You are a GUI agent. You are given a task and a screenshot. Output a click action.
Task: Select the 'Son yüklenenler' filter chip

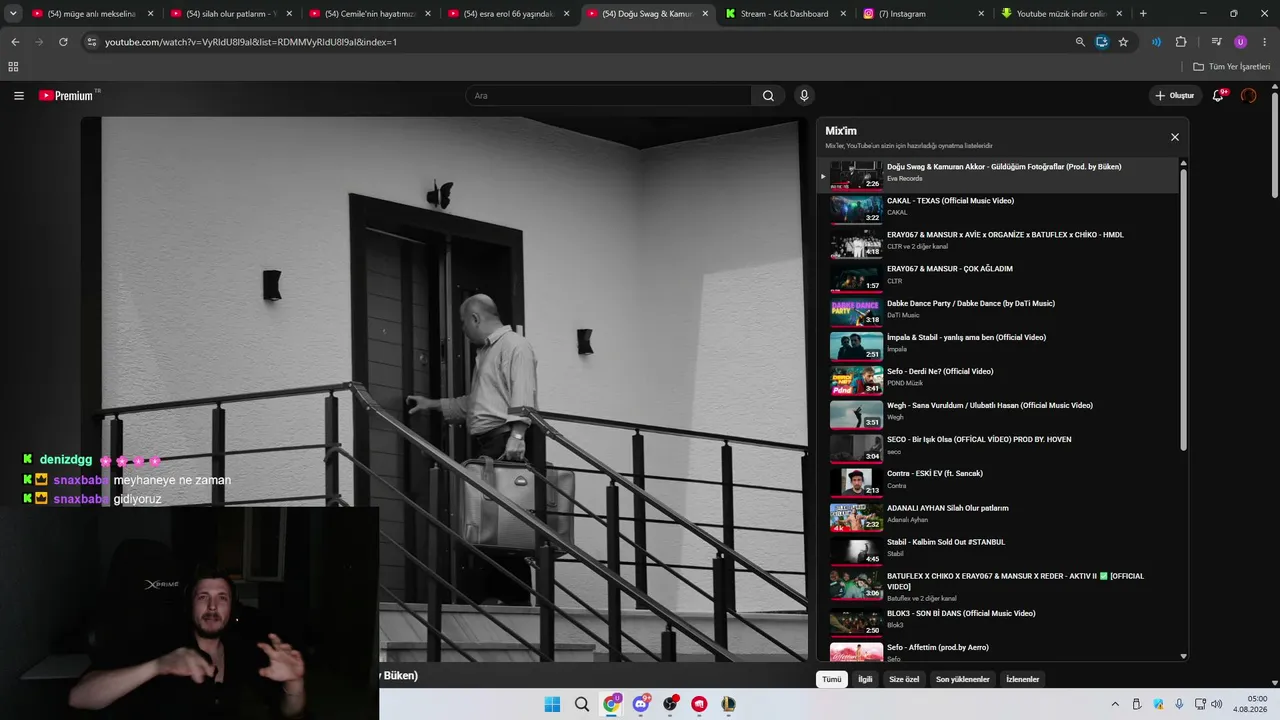(962, 679)
